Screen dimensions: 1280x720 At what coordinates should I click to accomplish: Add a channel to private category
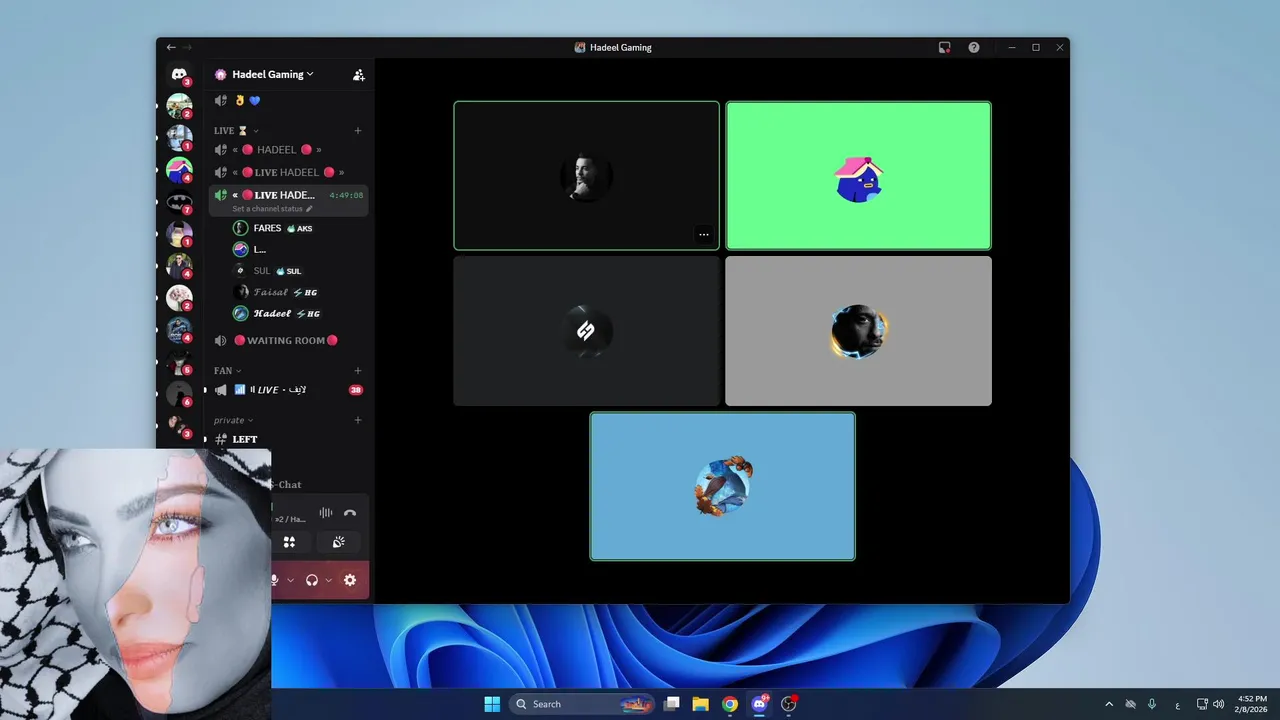(x=358, y=421)
